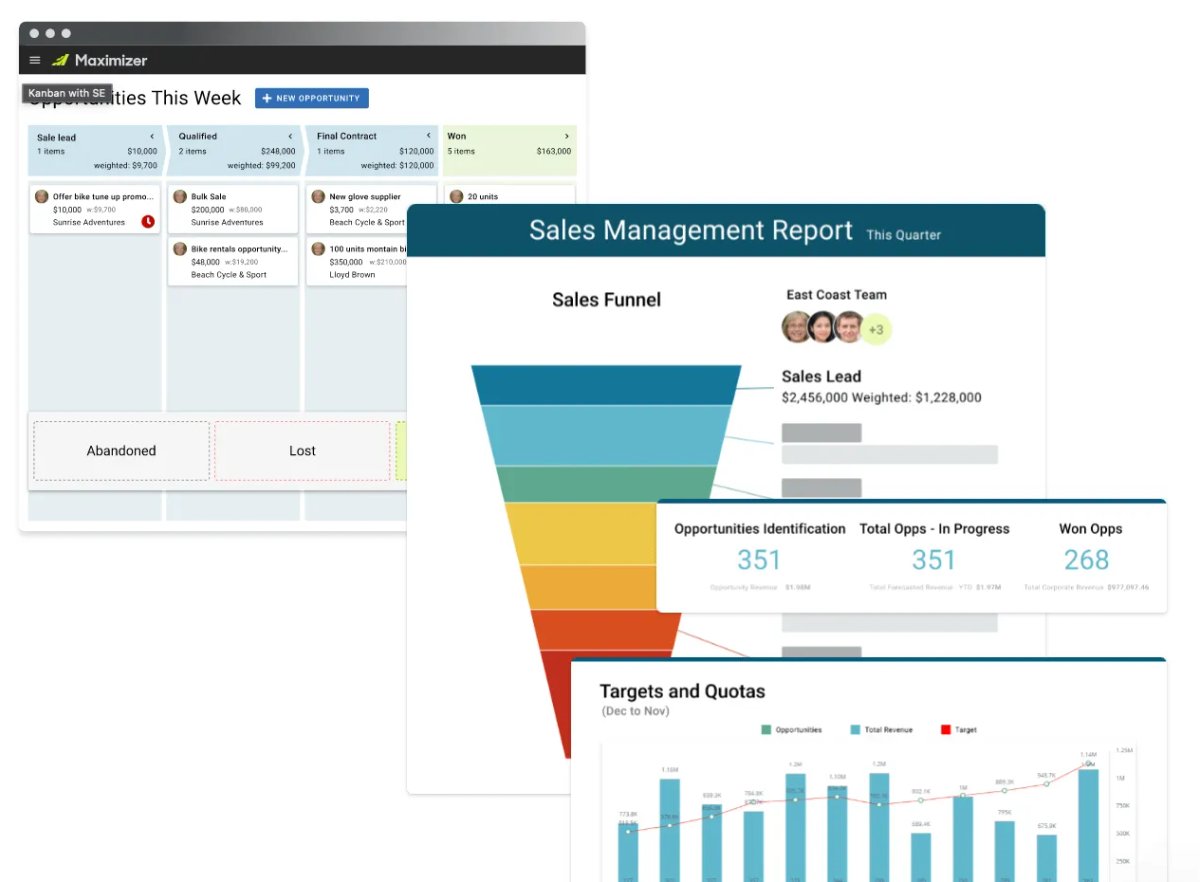Collapse the Final Contract column chevron
This screenshot has height=882, width=1200.
click(x=428, y=136)
